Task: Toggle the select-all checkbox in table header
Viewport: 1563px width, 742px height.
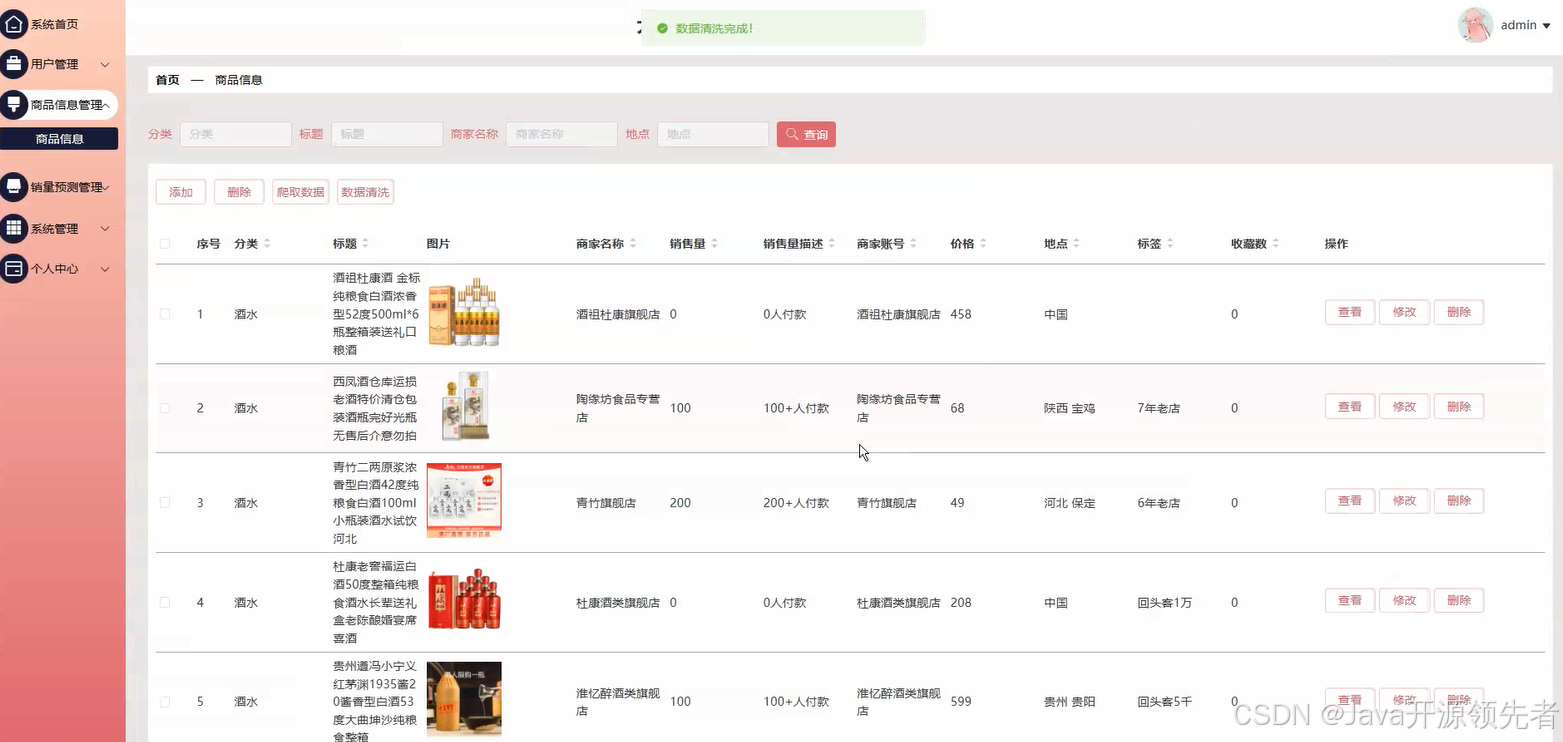Action: point(165,244)
